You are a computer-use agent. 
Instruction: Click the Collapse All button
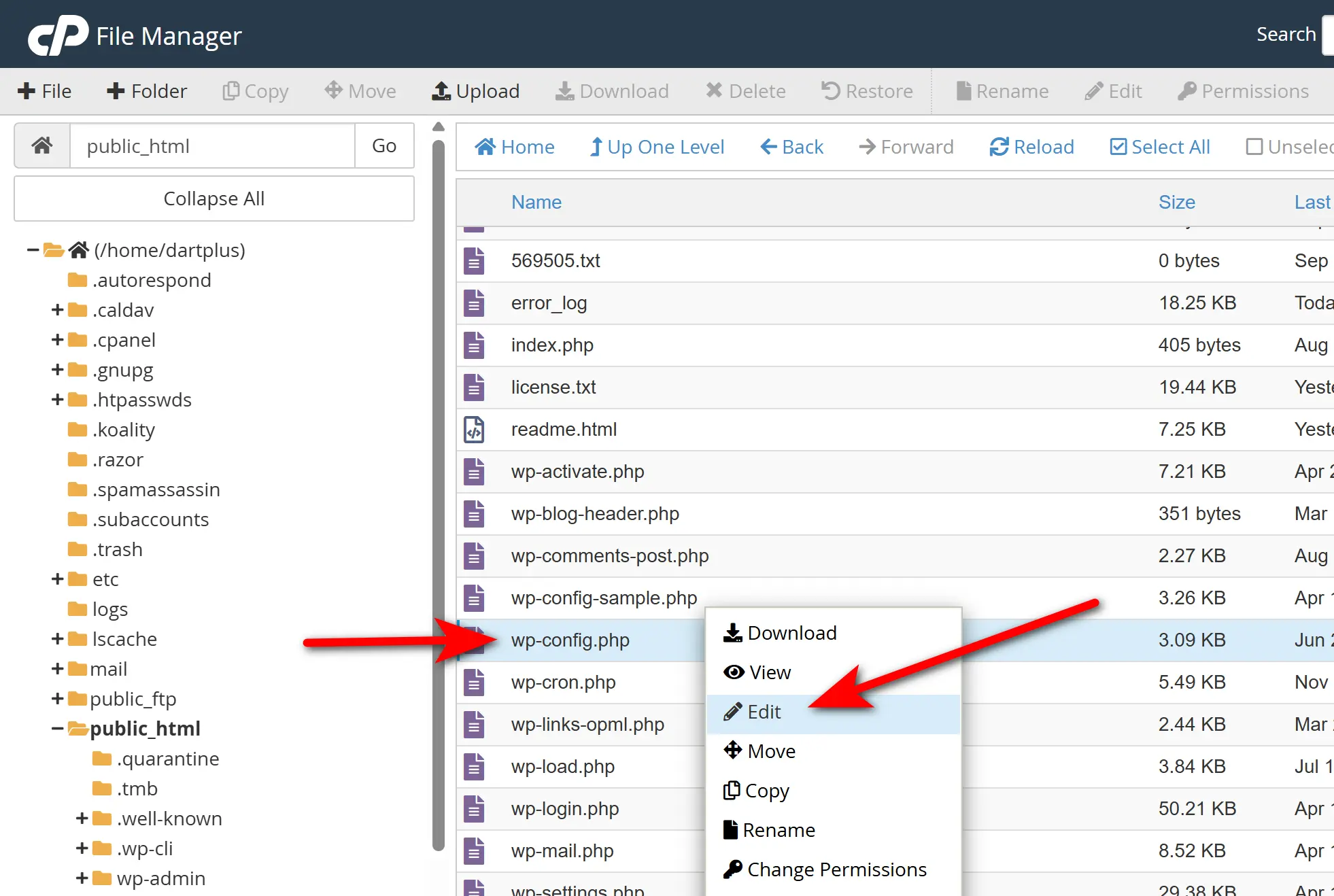click(x=213, y=199)
